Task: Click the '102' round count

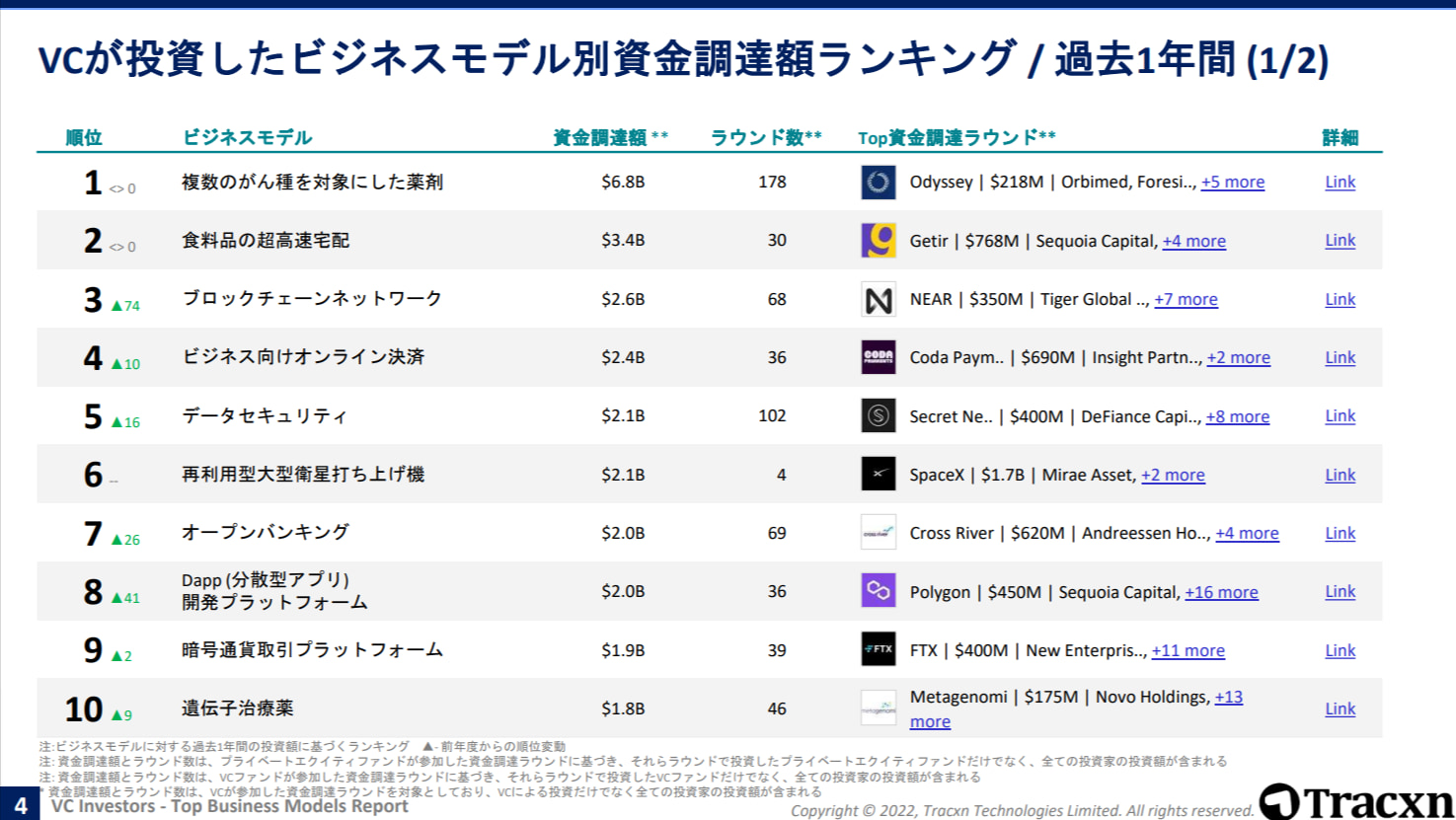Action: (x=772, y=416)
